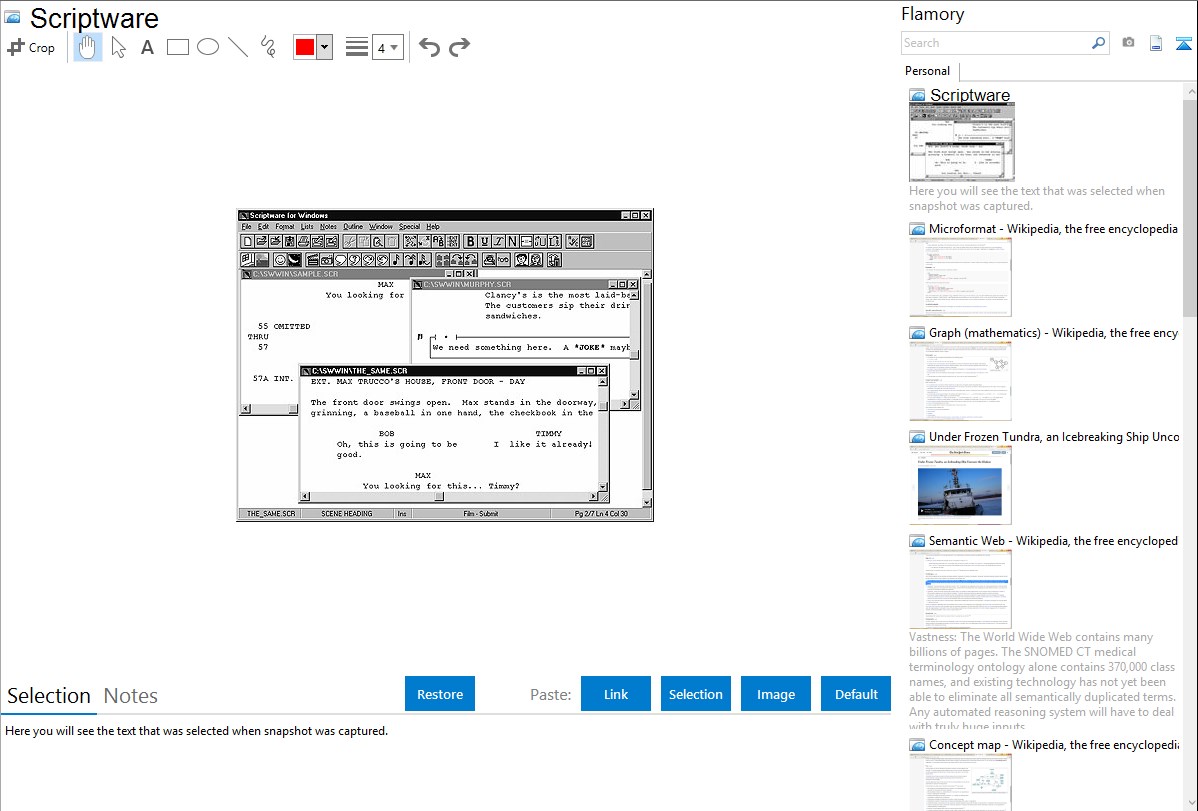
Task: Open the line width dropdown showing 4
Action: pos(387,47)
